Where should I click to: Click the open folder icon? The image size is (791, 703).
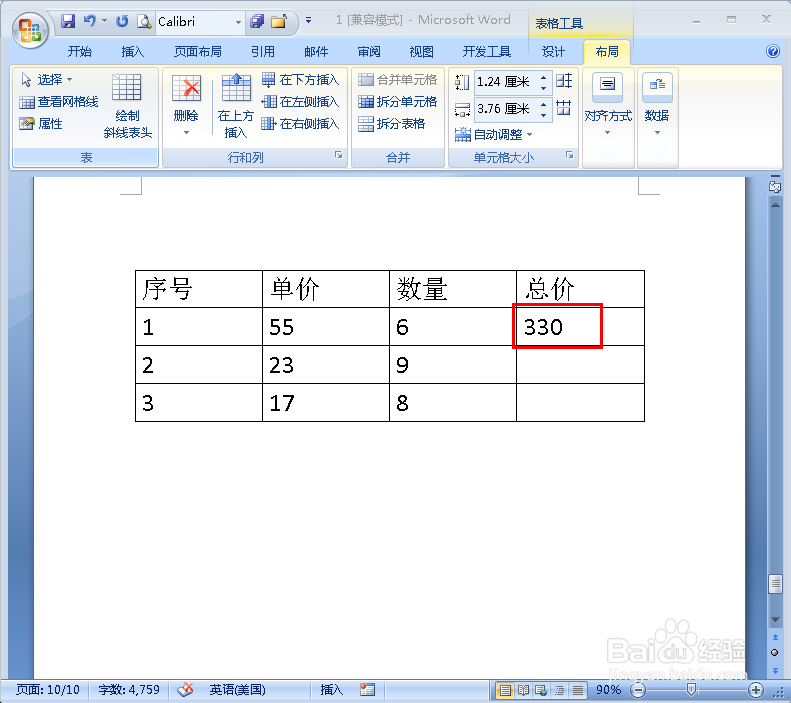pyautogui.click(x=279, y=21)
